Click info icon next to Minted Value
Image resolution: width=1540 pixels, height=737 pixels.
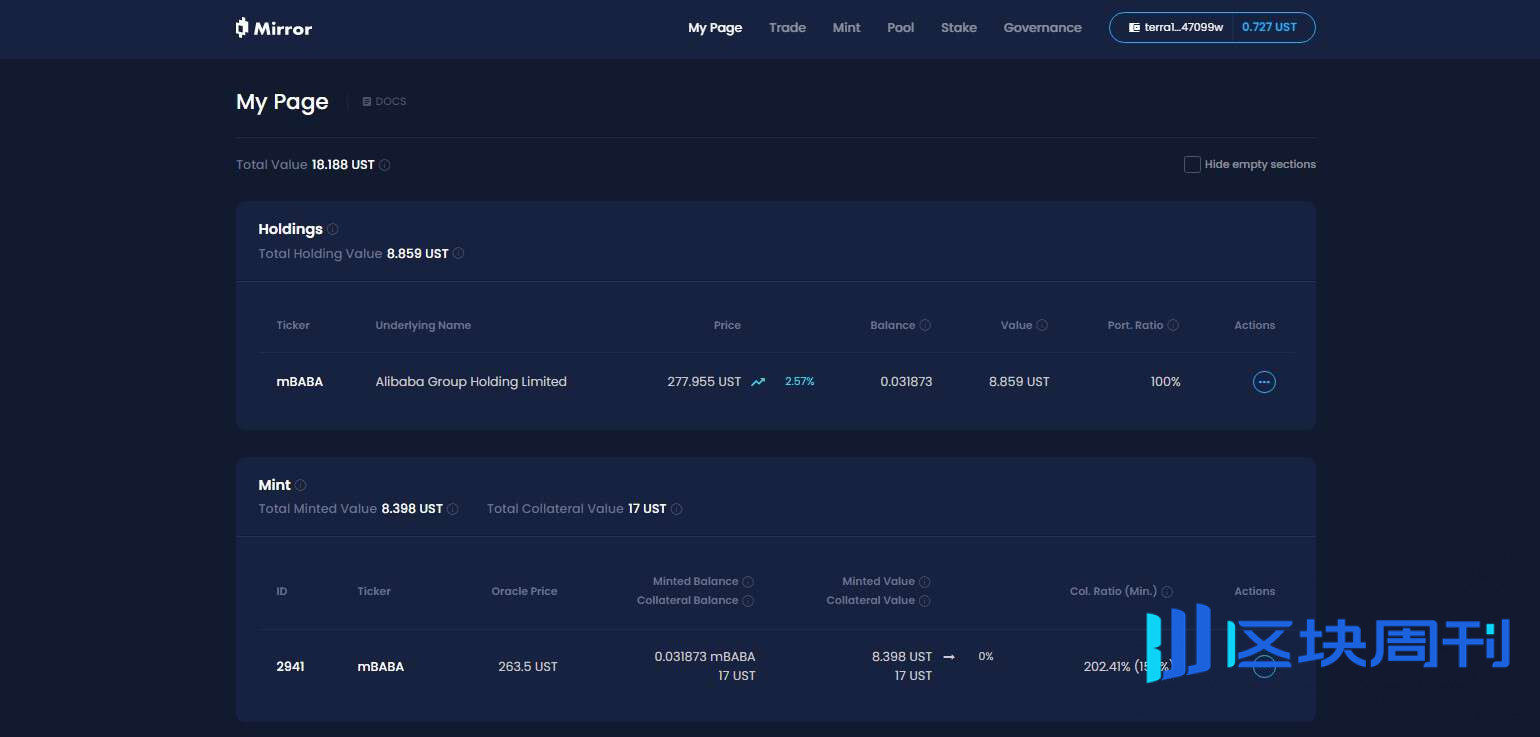point(925,582)
